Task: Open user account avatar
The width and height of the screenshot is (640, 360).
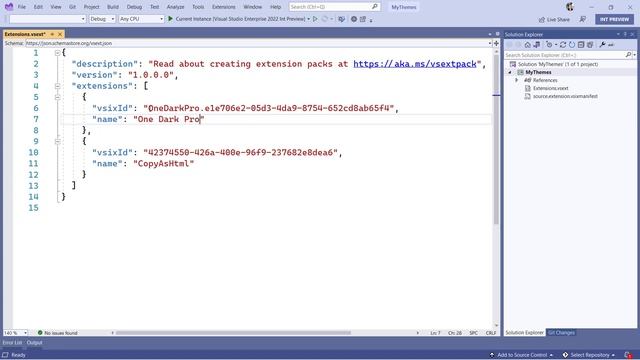Action: click(570, 7)
